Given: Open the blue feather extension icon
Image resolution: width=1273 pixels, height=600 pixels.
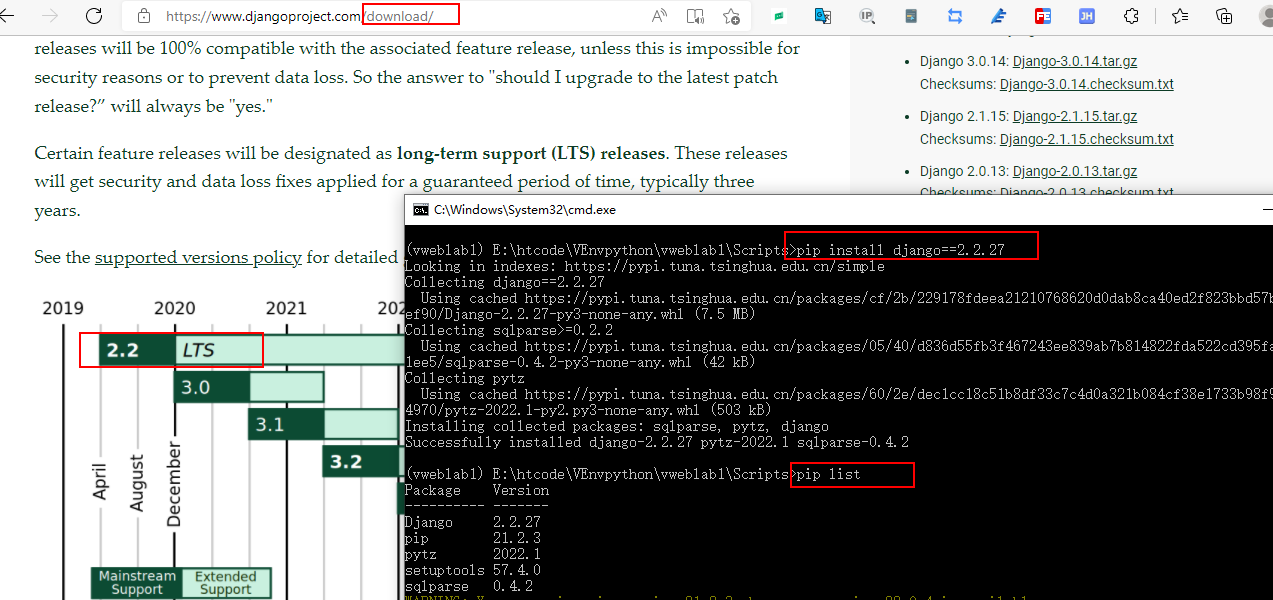Looking at the screenshot, I should [x=998, y=16].
